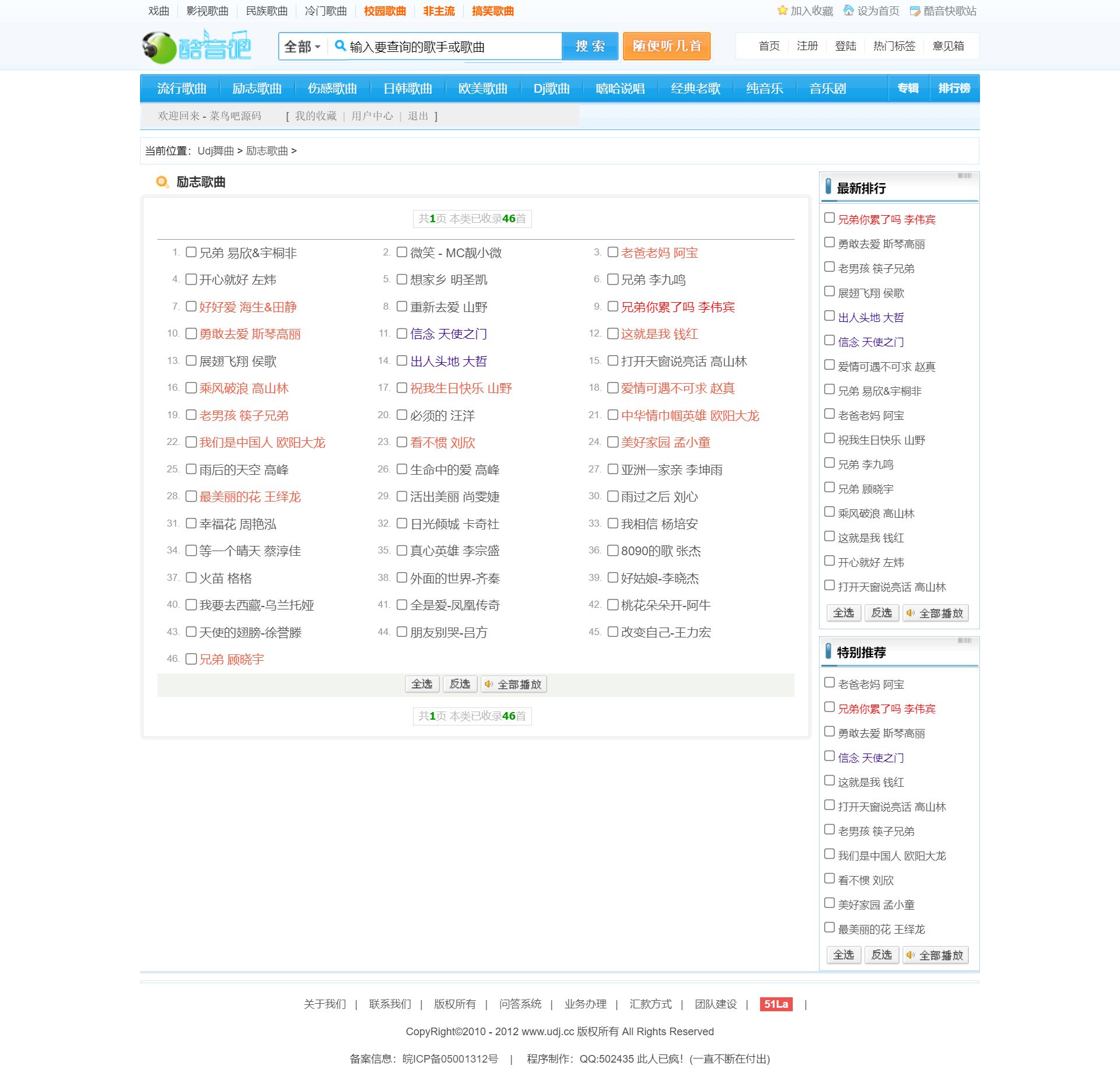Open the 经典老歌 category

695,89
